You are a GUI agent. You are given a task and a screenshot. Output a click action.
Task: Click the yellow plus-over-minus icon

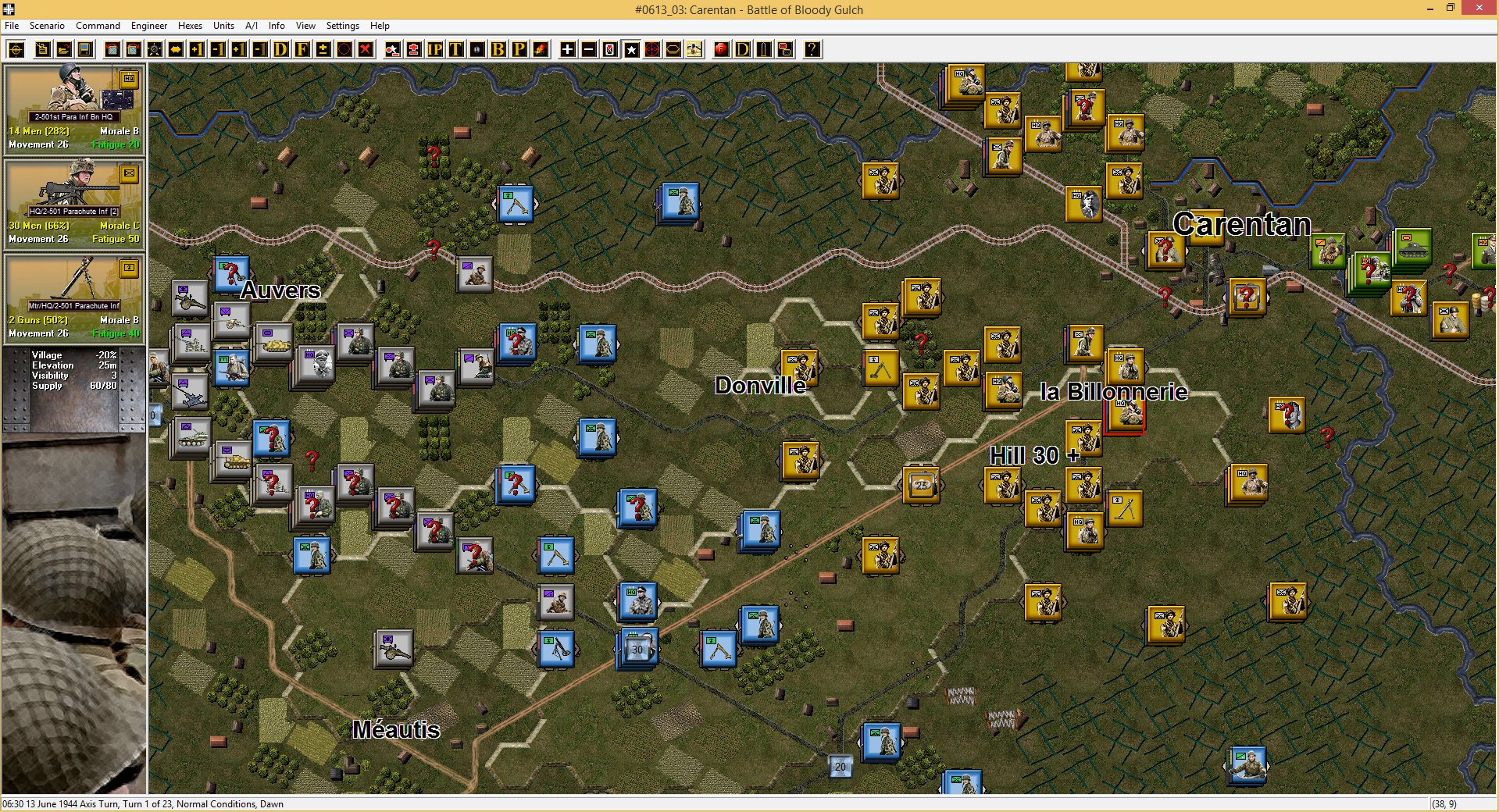click(x=323, y=50)
